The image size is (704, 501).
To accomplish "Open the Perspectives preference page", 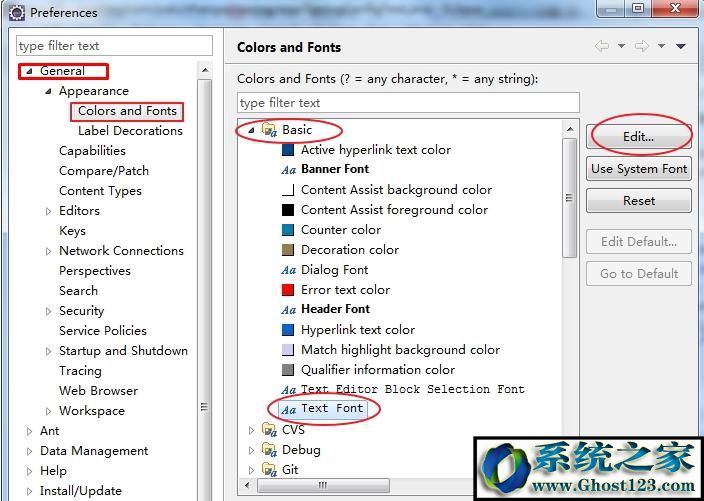I will (x=95, y=271).
